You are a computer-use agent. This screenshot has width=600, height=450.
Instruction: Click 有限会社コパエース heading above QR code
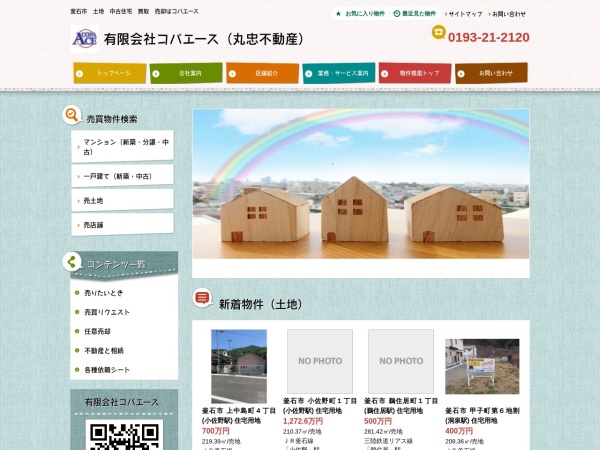[122, 402]
